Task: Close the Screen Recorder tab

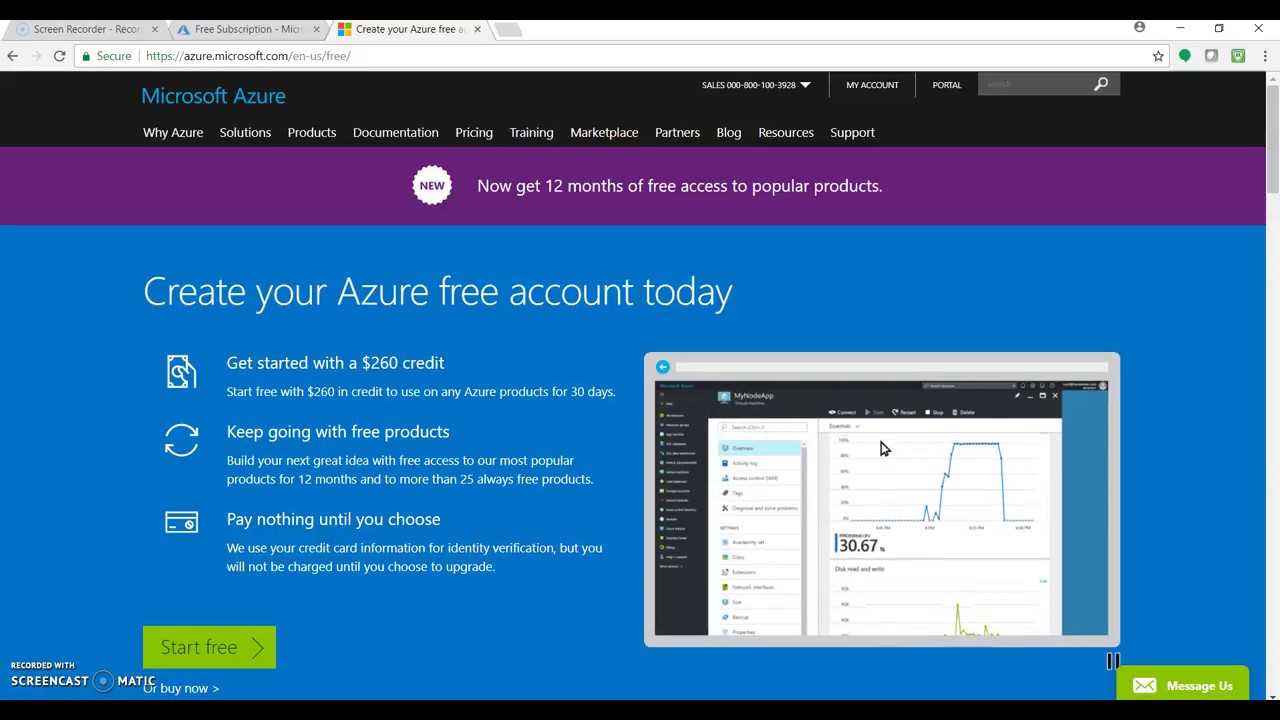Action: [154, 29]
